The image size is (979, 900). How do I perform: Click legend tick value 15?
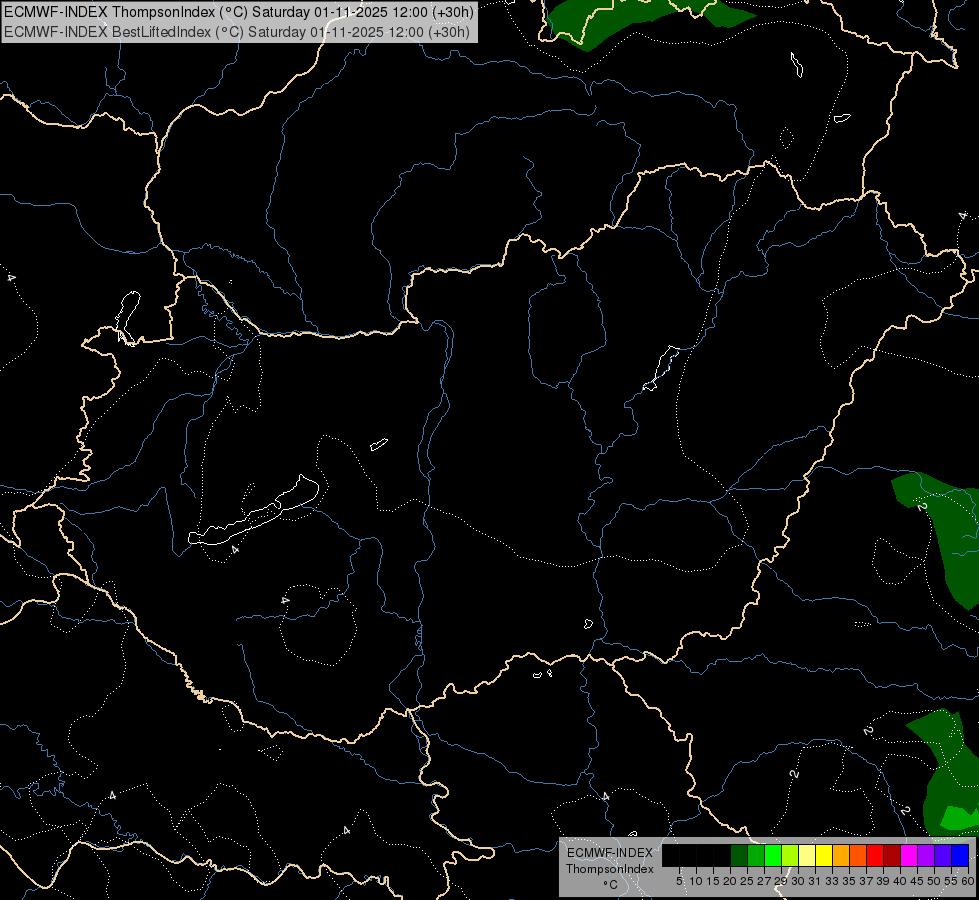point(713,881)
